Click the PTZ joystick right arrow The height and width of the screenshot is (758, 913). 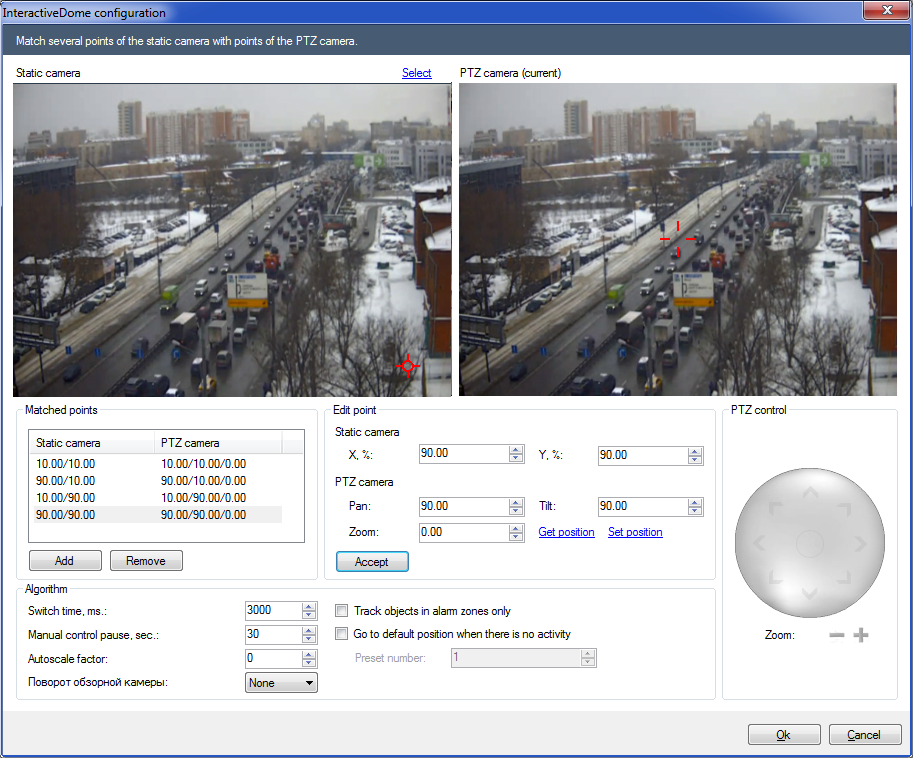pyautogui.click(x=859, y=544)
